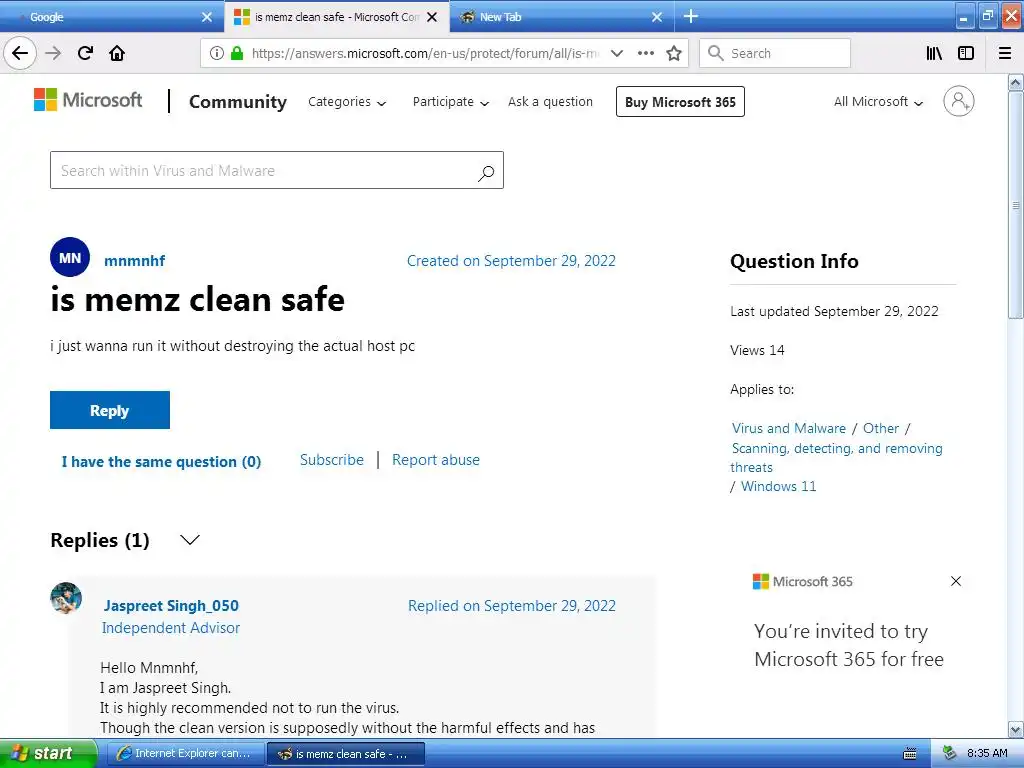Switch to Internet Explorer taskbar item
Screen dimensions: 1024x768
185,754
